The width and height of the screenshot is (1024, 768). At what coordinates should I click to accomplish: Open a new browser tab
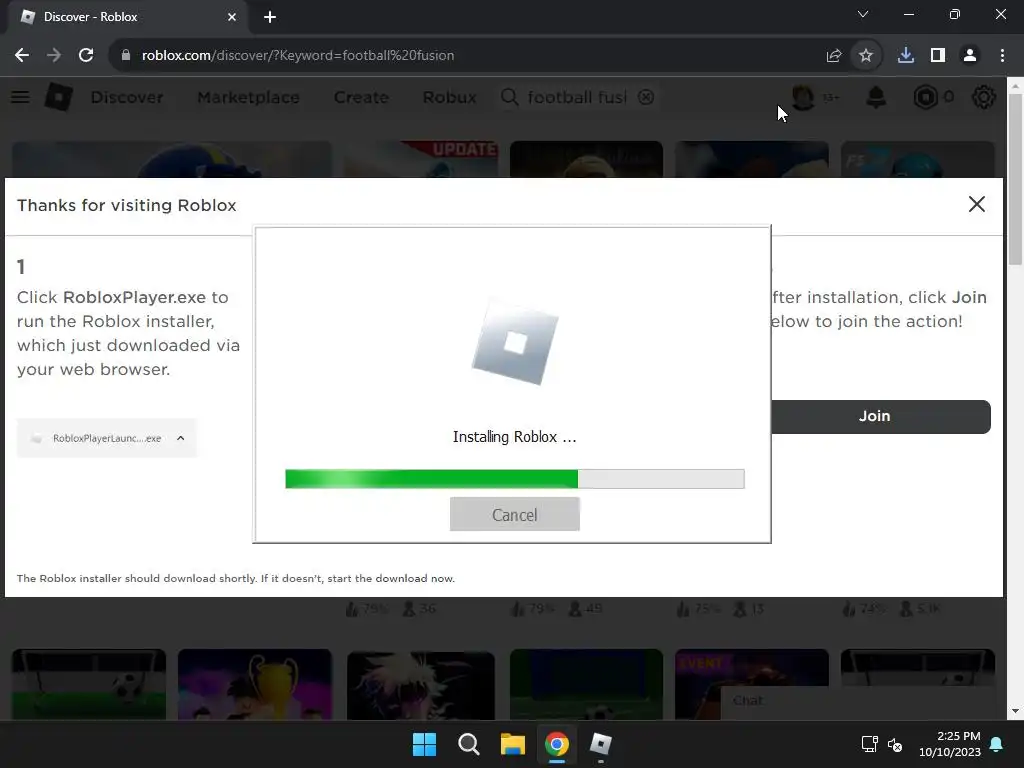(x=270, y=17)
